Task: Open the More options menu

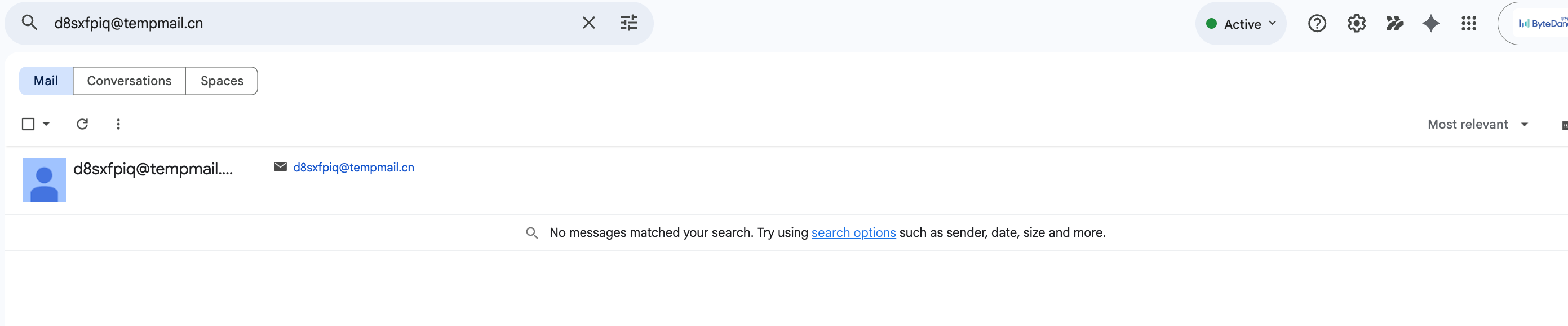Action: point(118,124)
